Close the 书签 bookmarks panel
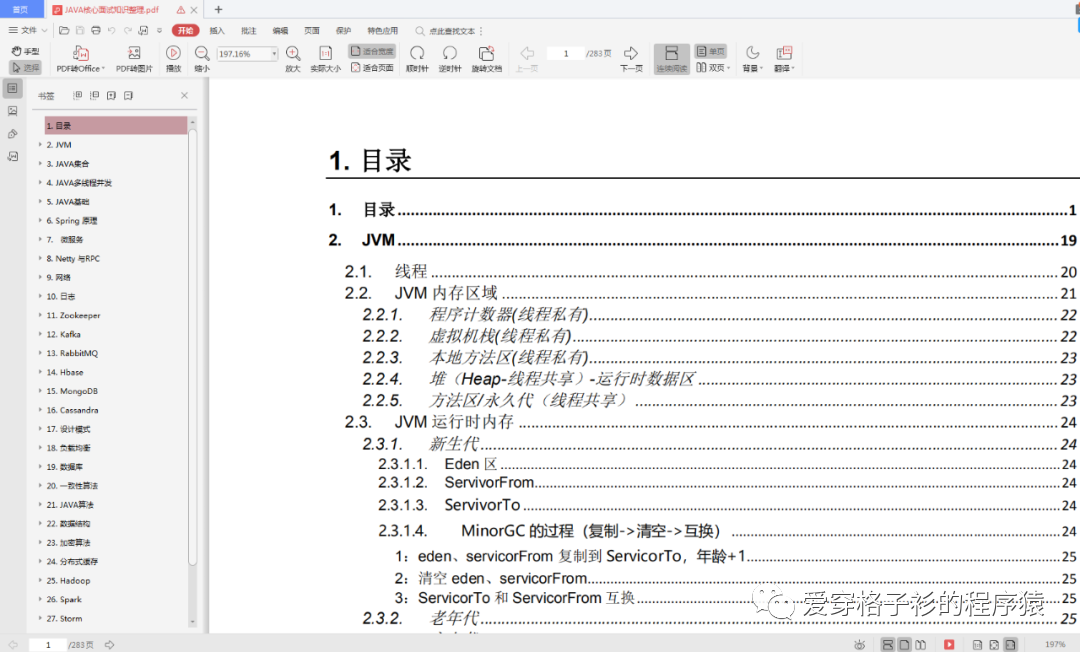Image resolution: width=1080 pixels, height=652 pixels. tap(185, 95)
